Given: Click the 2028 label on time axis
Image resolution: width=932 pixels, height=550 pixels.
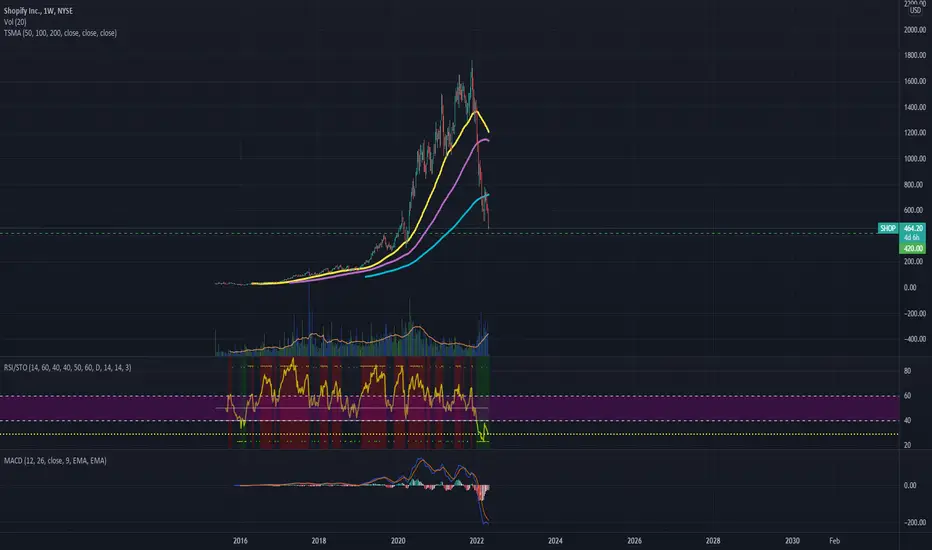Looking at the screenshot, I should pos(713,541).
